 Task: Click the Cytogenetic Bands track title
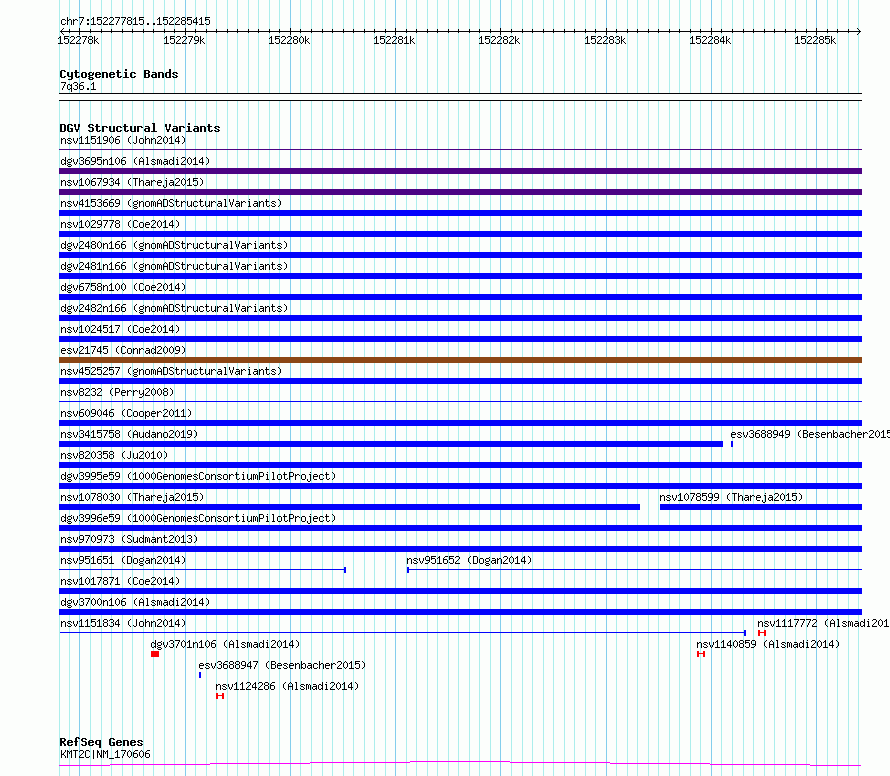pos(119,74)
